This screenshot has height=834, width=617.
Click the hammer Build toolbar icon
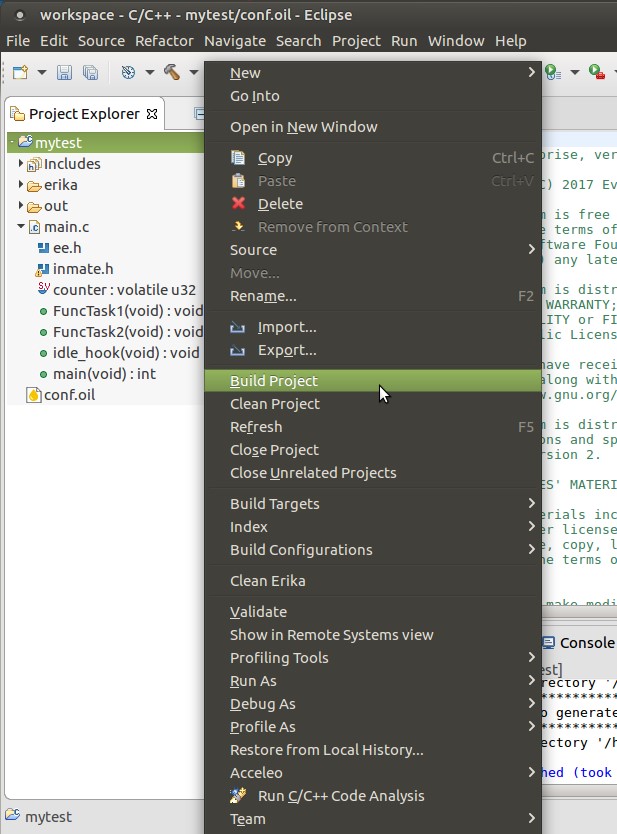[x=172, y=72]
